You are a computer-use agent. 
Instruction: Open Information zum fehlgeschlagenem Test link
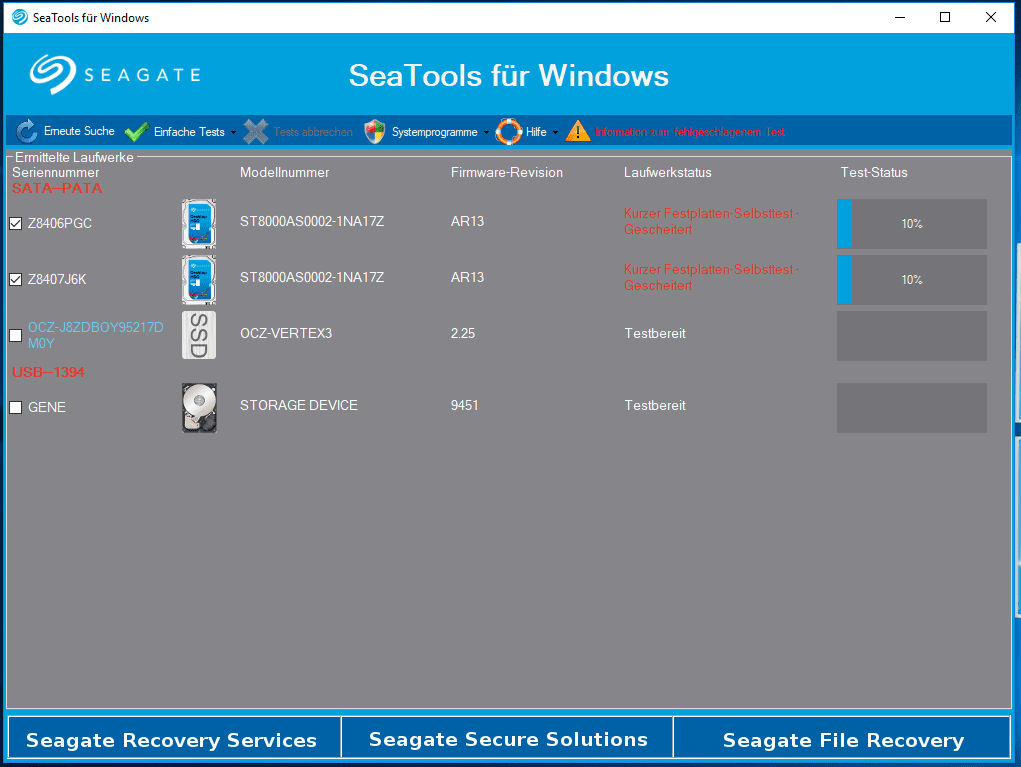690,132
